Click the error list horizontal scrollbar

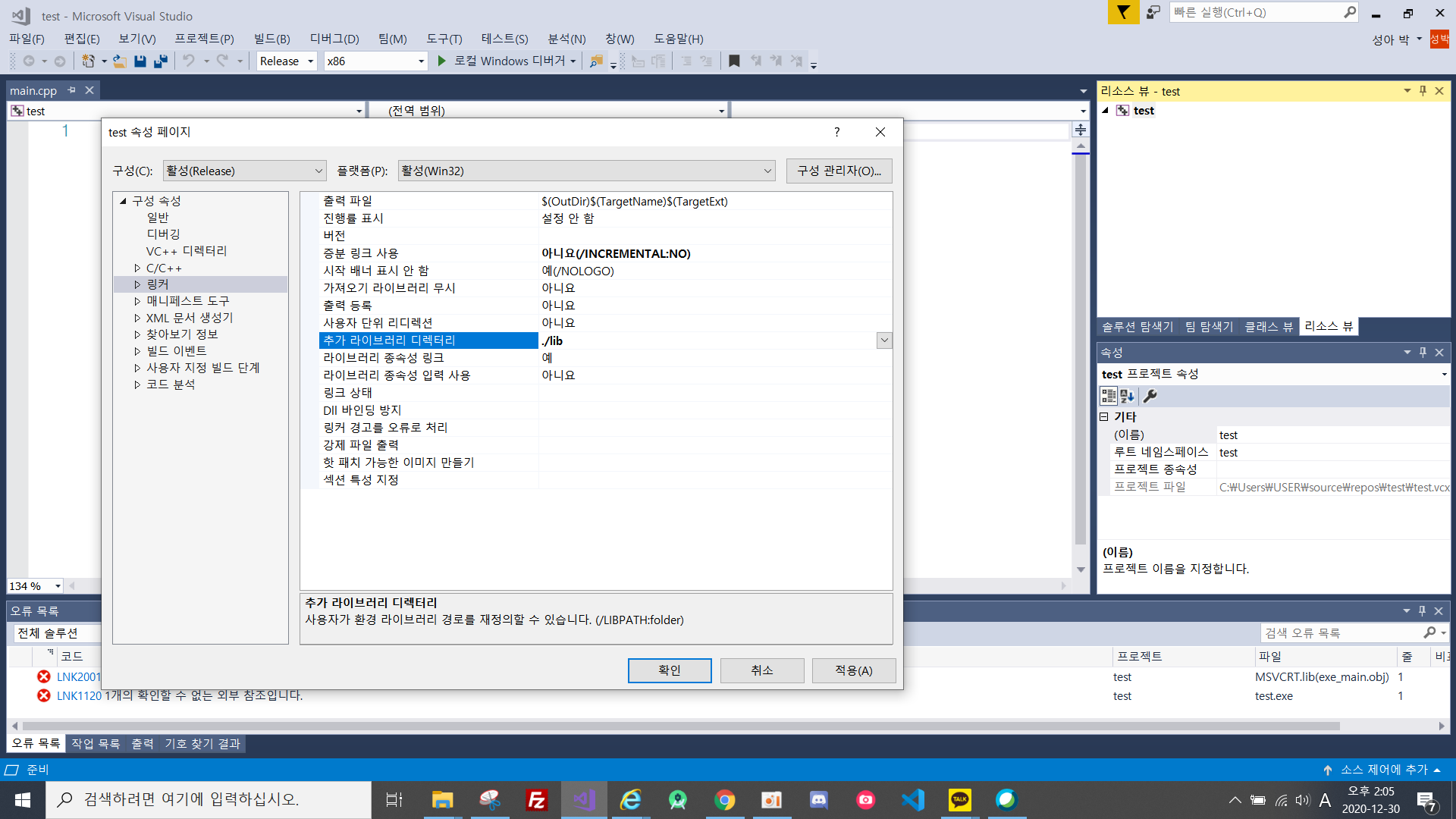(x=682, y=726)
